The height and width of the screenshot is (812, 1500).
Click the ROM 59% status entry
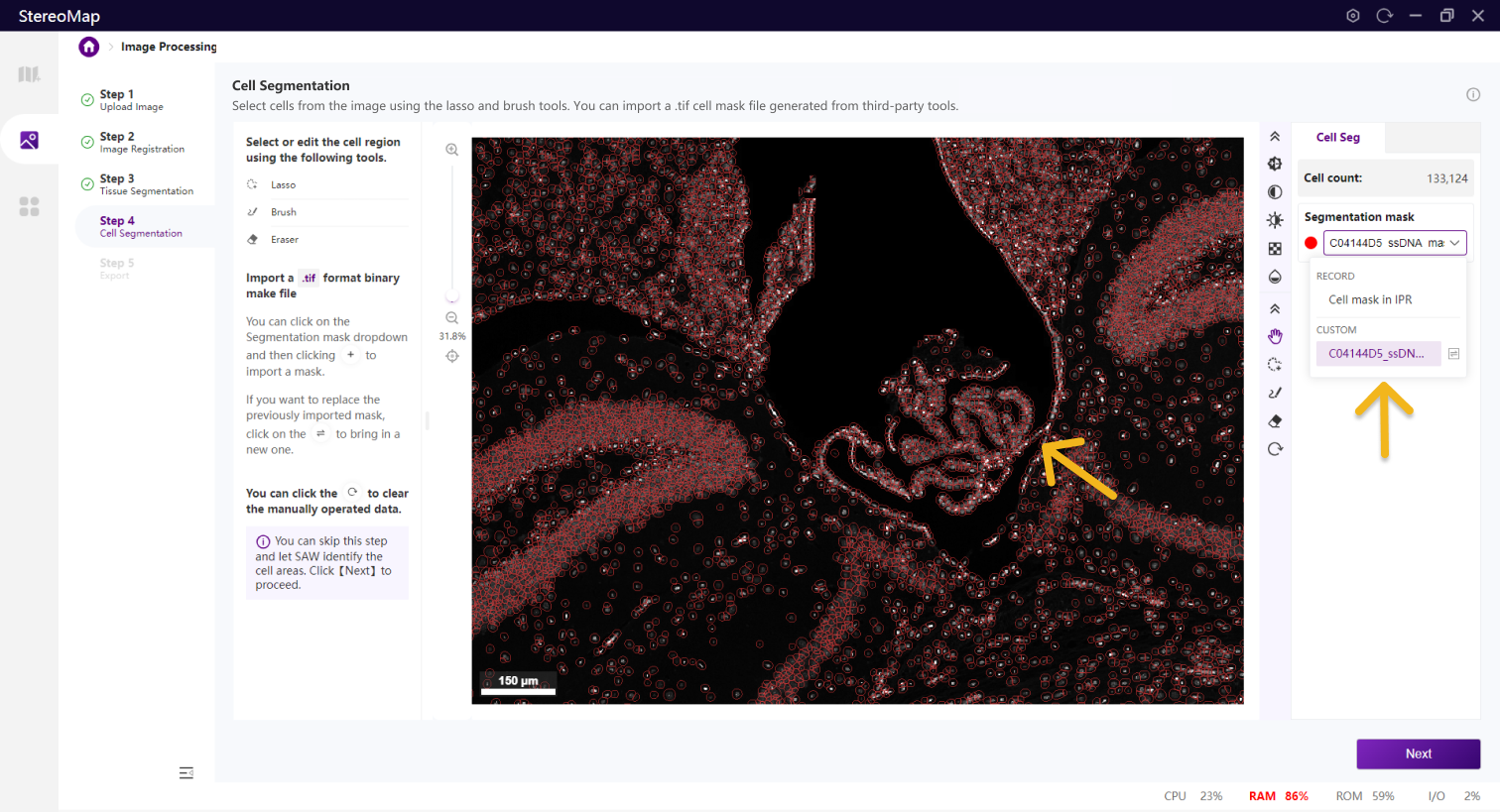point(1364,796)
